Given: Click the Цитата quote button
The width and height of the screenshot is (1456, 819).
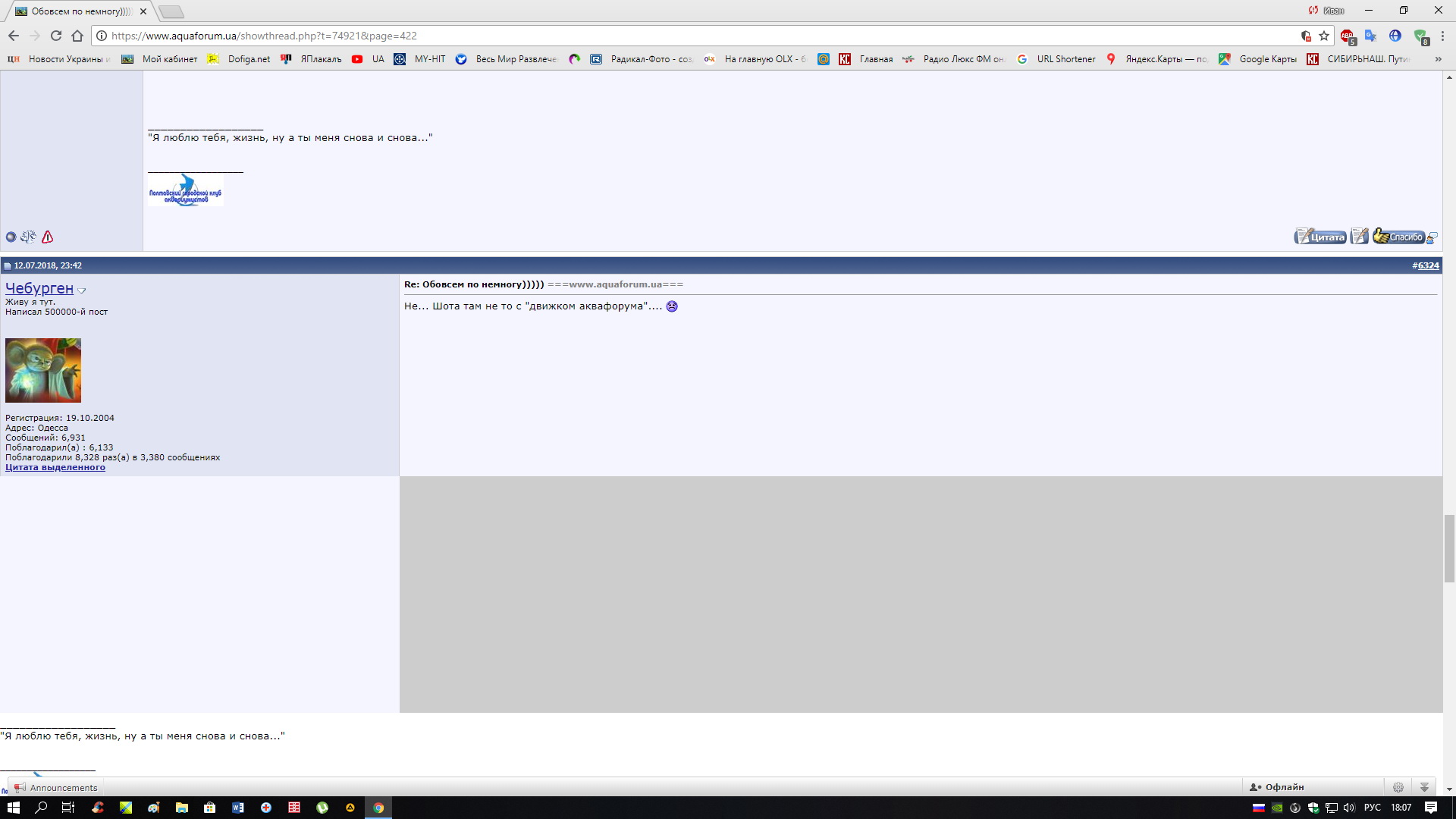Looking at the screenshot, I should (1319, 237).
